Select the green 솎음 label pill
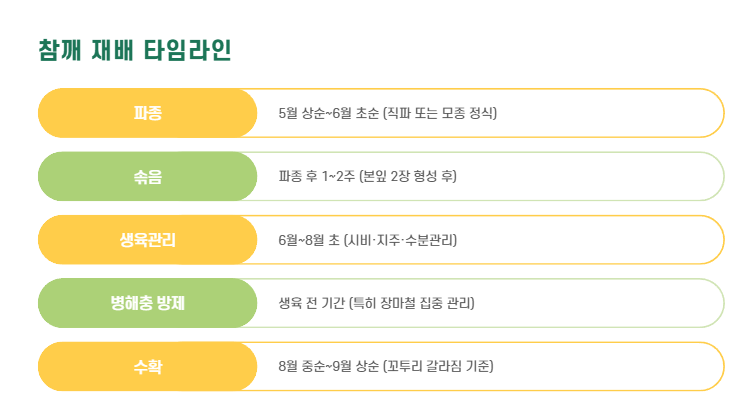 [x=147, y=176]
